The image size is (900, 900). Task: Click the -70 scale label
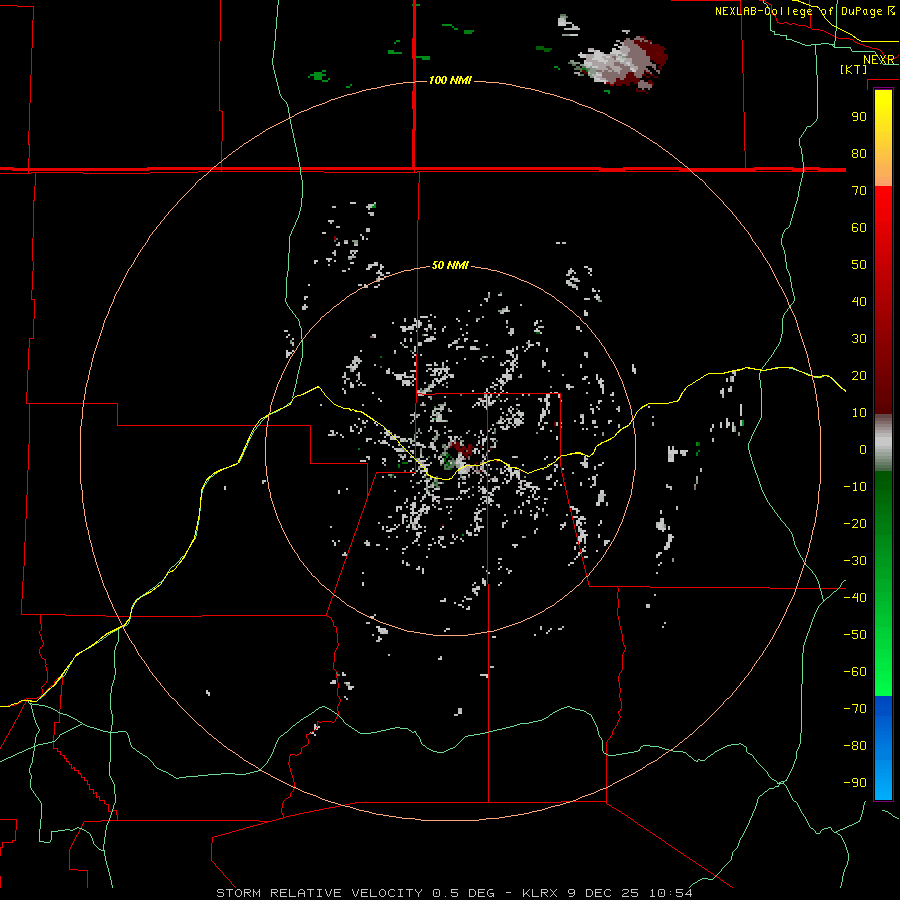point(855,709)
